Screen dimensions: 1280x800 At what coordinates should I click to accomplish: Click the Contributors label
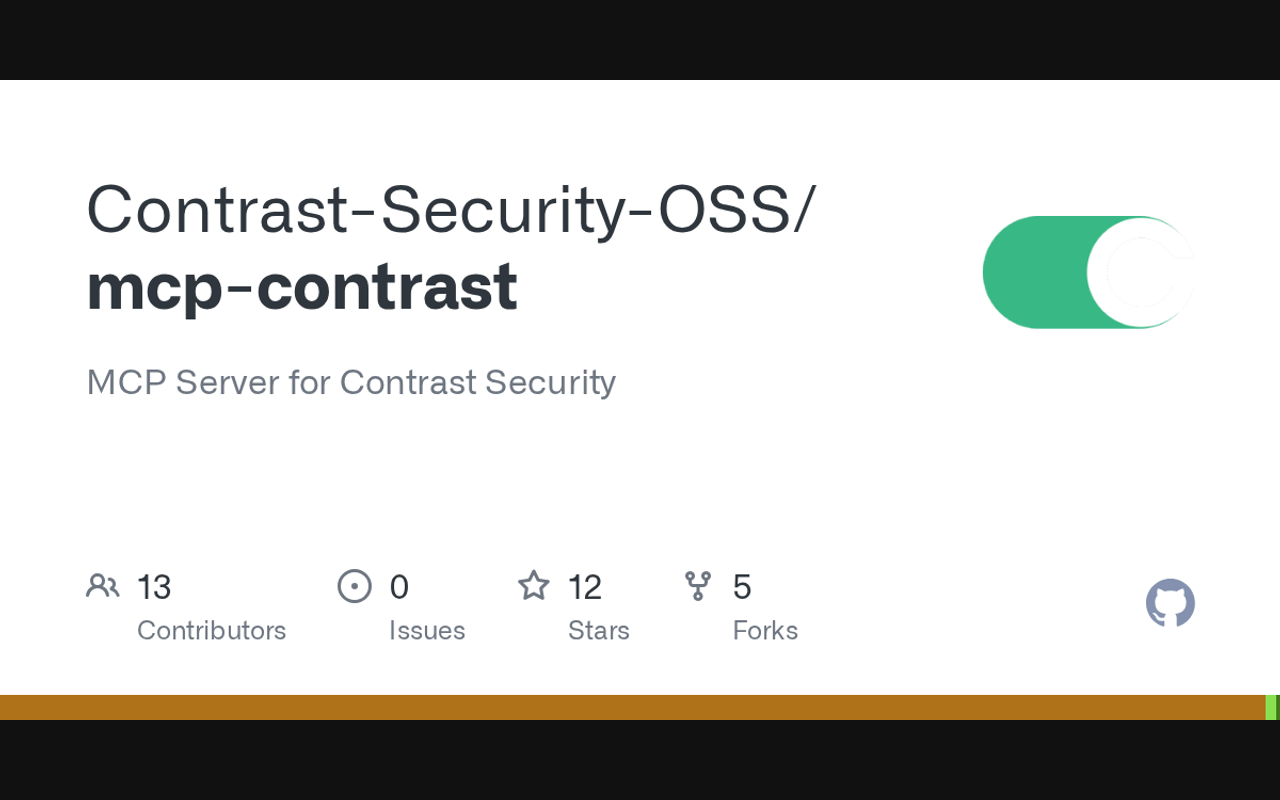click(x=211, y=630)
